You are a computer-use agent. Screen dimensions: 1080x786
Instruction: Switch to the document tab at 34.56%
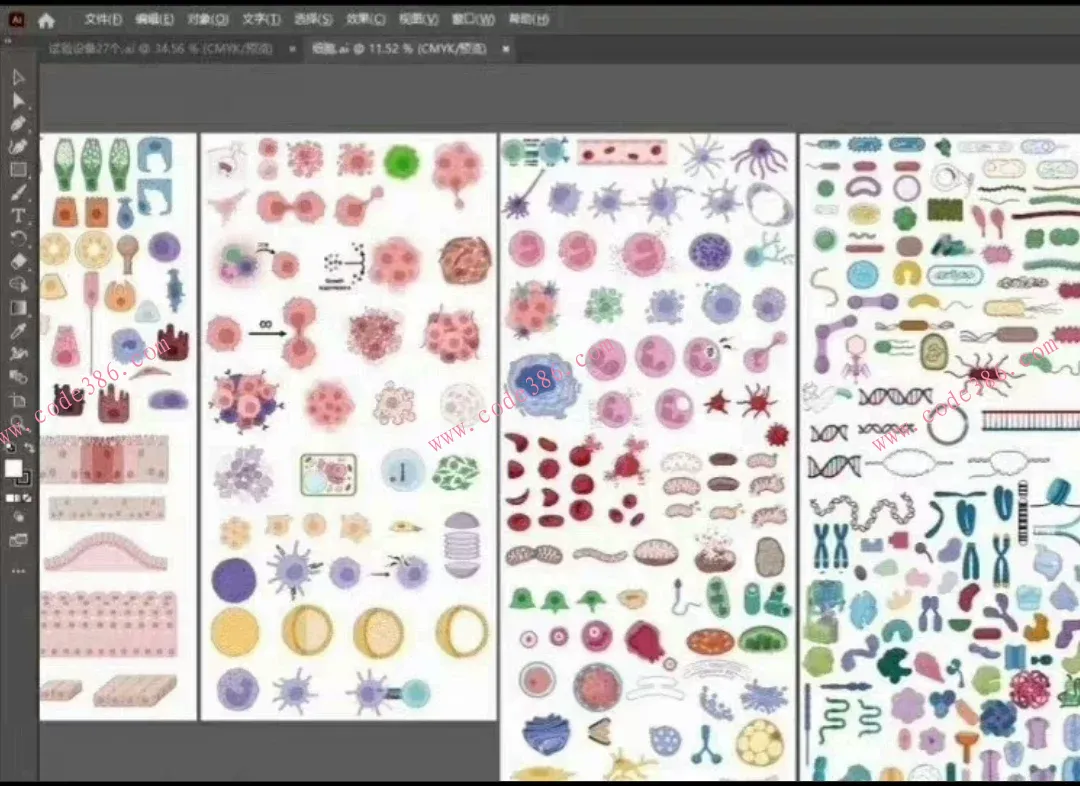click(x=160, y=49)
